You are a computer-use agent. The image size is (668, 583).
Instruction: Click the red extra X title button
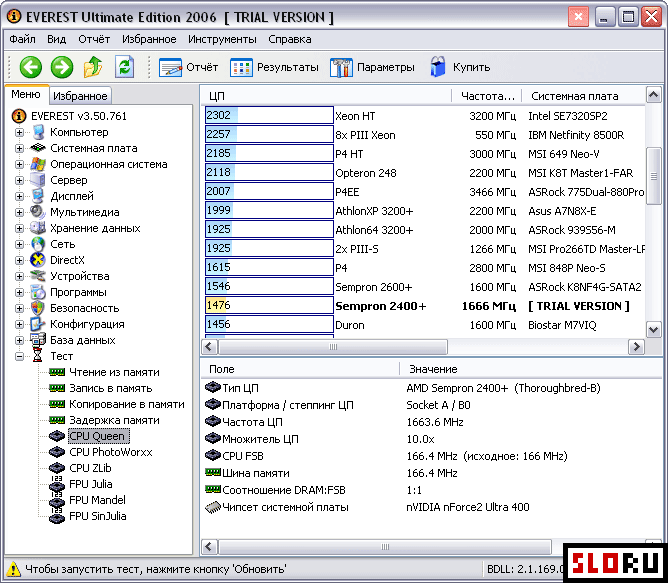pyautogui.click(x=578, y=17)
